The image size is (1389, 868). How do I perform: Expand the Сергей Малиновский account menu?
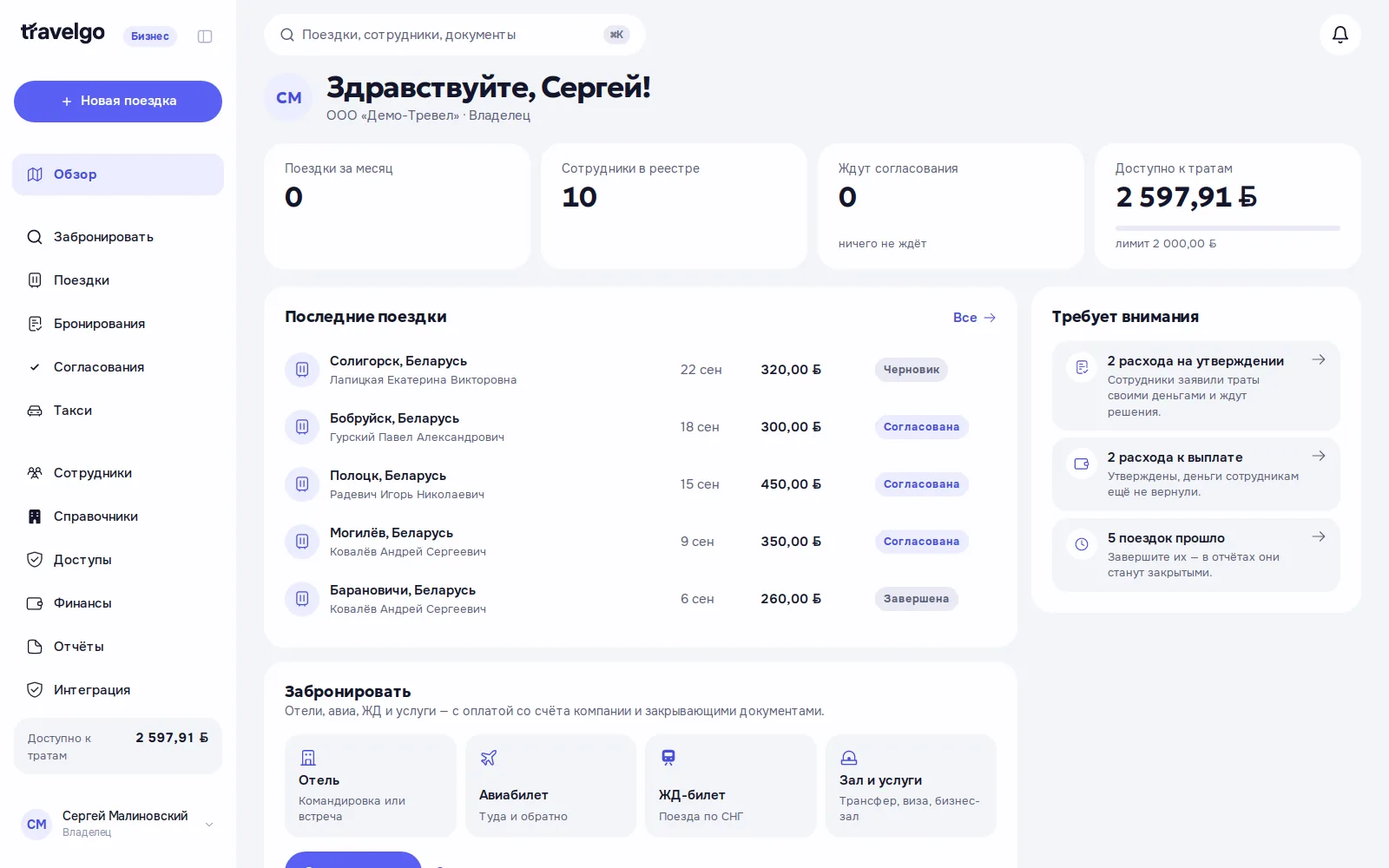(x=118, y=824)
